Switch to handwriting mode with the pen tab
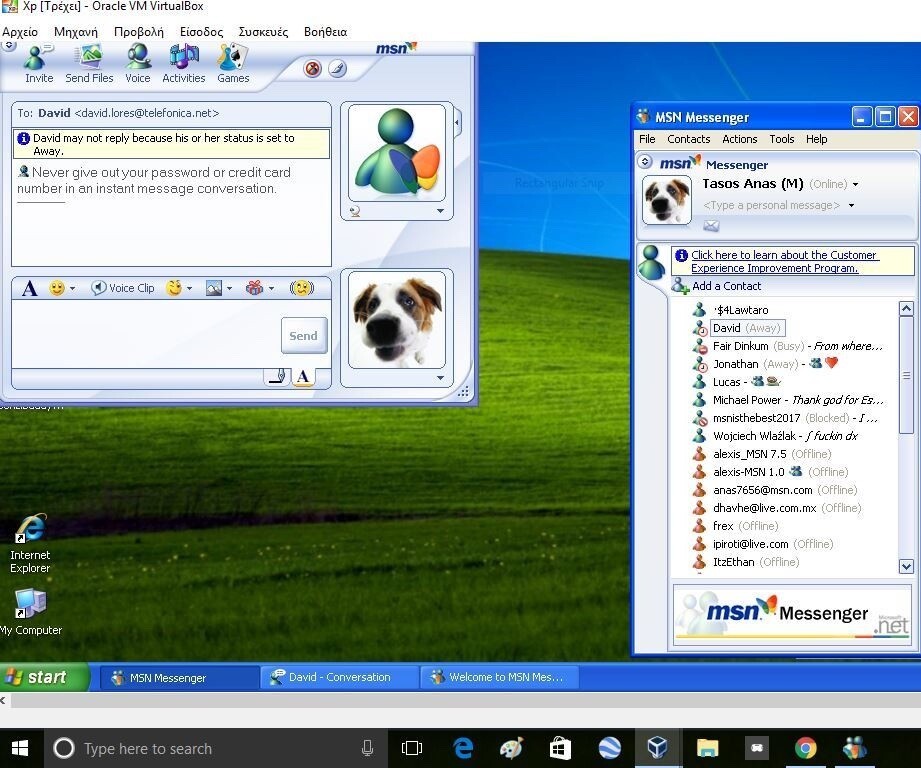 click(276, 377)
